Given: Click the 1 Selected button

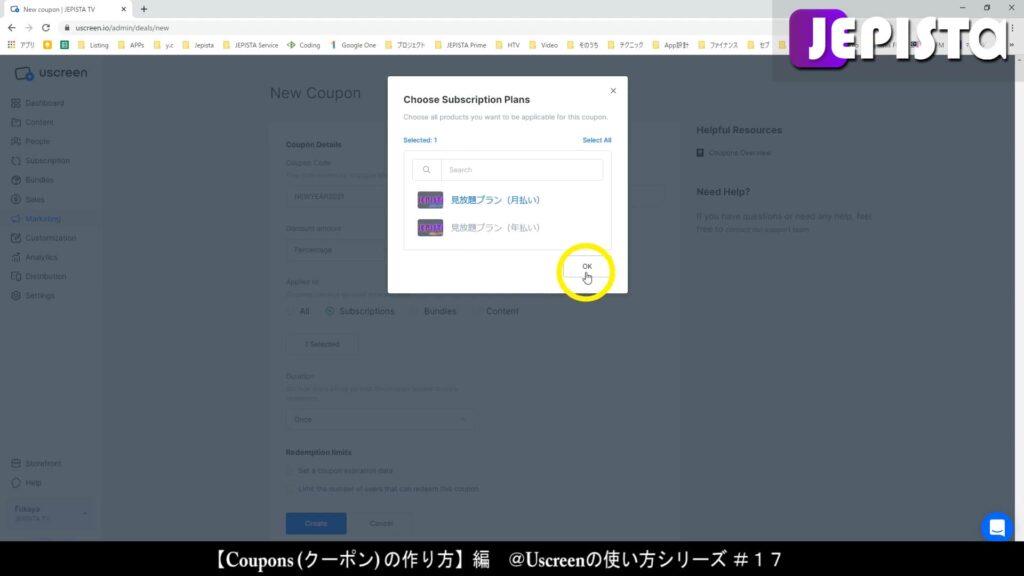Looking at the screenshot, I should click(322, 344).
